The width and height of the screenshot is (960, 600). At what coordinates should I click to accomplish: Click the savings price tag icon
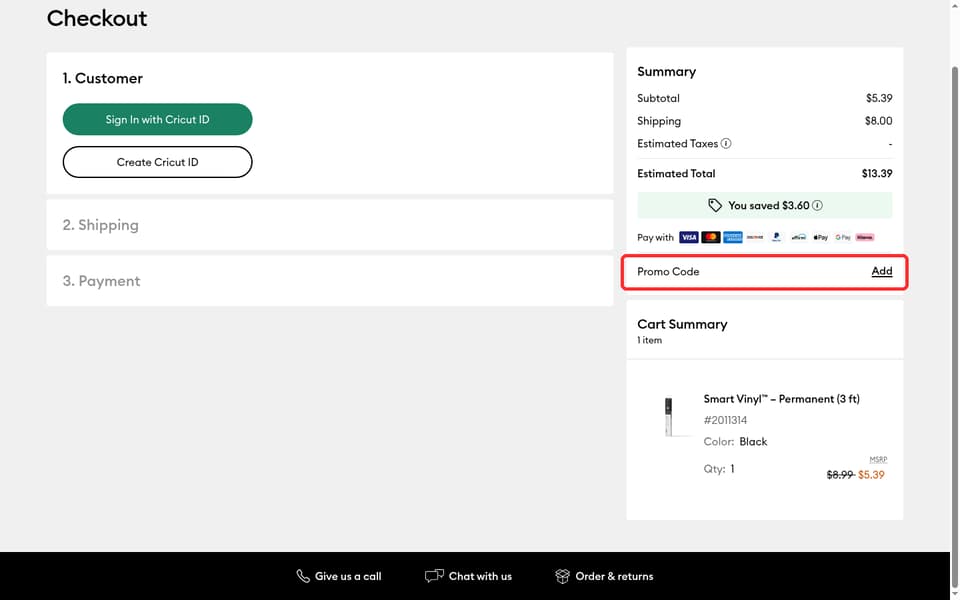(714, 205)
